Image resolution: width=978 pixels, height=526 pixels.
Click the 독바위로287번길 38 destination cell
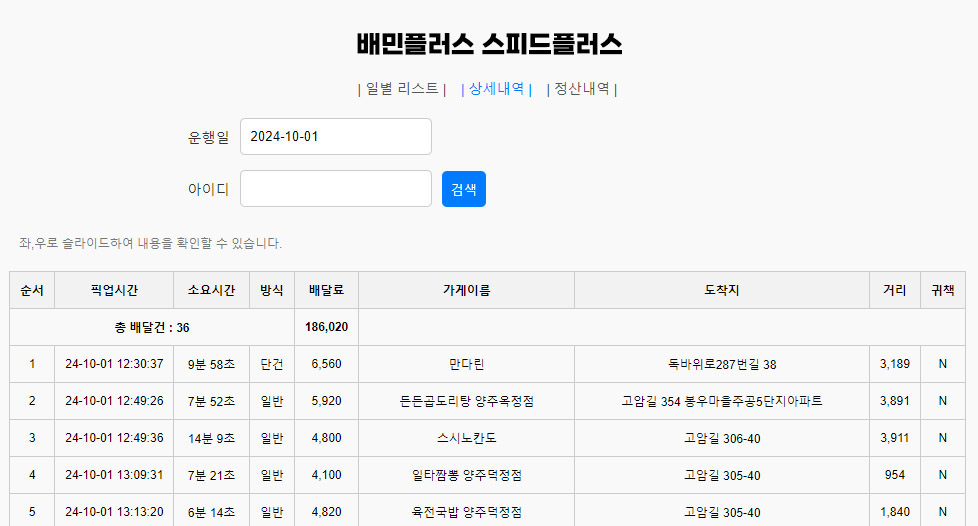point(722,364)
